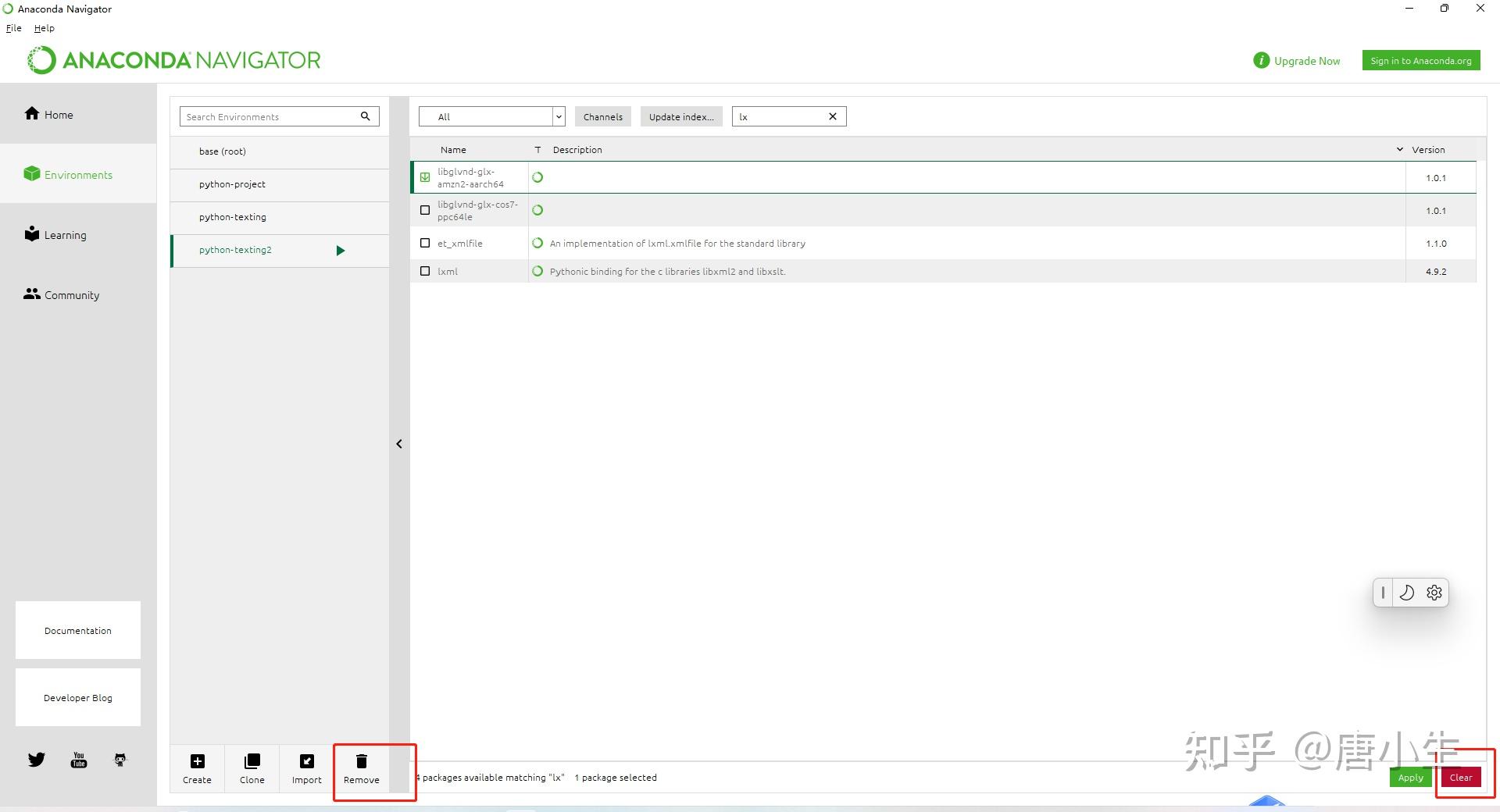Click the Channels button
1500x812 pixels.
coord(603,116)
